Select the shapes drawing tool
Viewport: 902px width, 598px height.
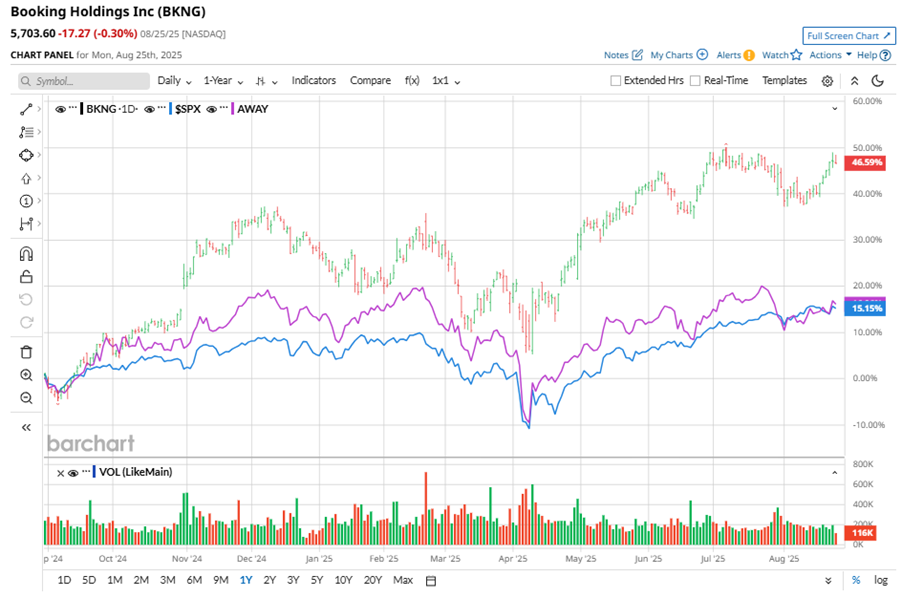click(26, 155)
